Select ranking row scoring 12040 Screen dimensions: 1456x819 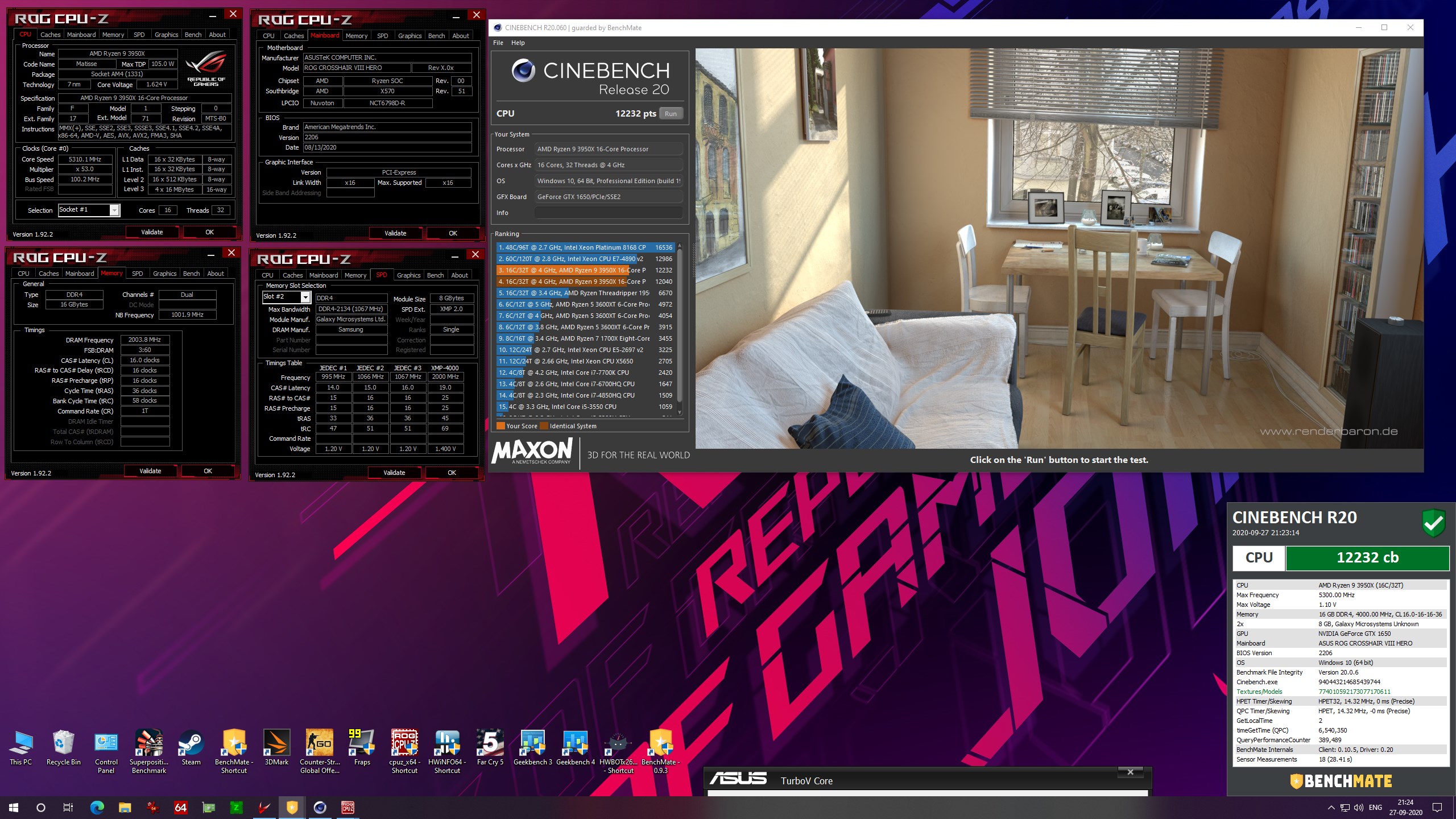pos(585,282)
